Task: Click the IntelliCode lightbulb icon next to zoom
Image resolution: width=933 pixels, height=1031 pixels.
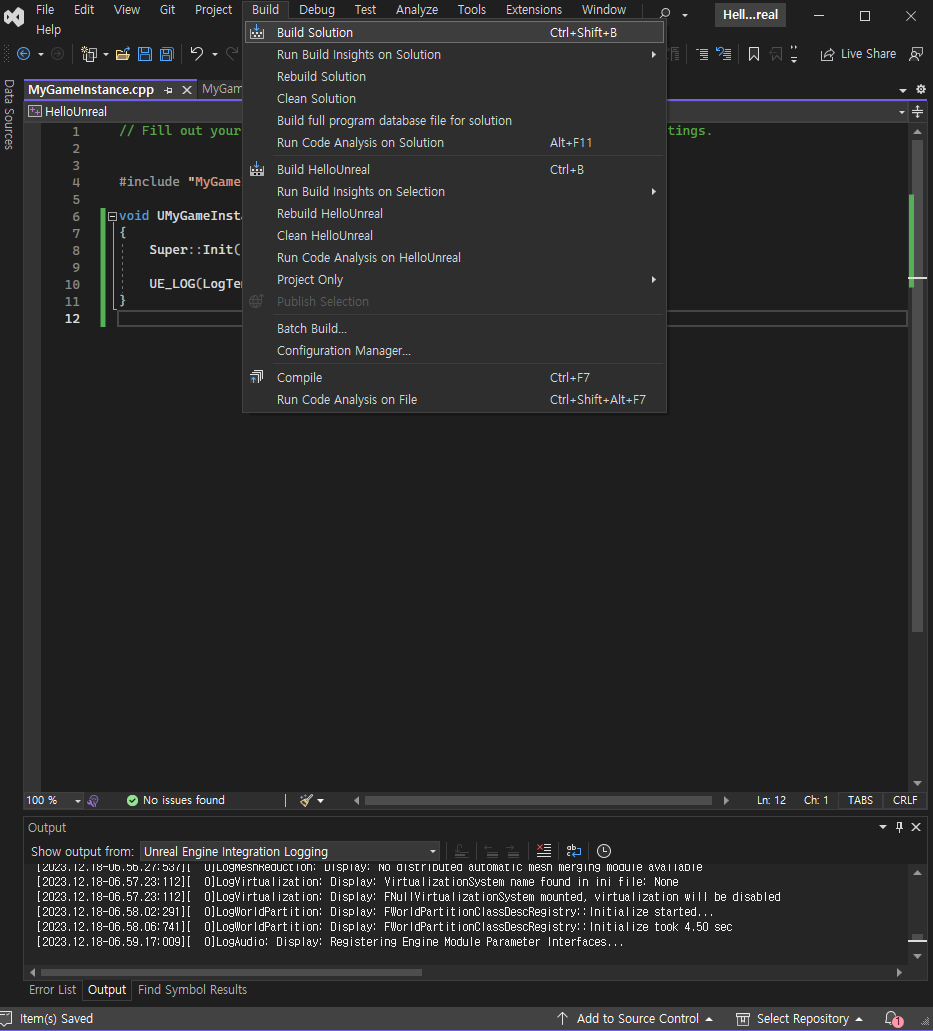Action: 93,800
